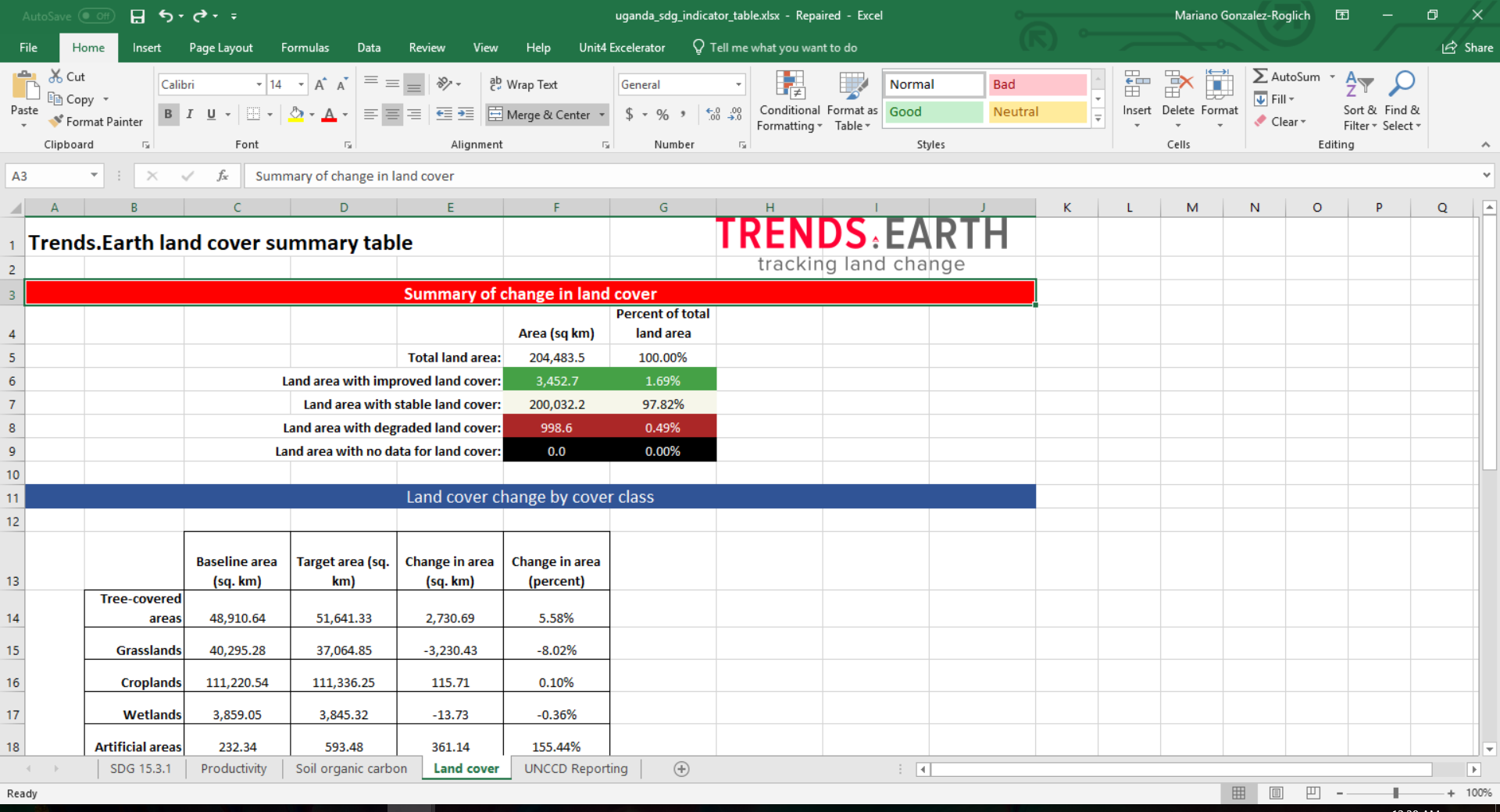Click the Save icon in title bar
This screenshot has height=812, width=1500.
[x=137, y=16]
